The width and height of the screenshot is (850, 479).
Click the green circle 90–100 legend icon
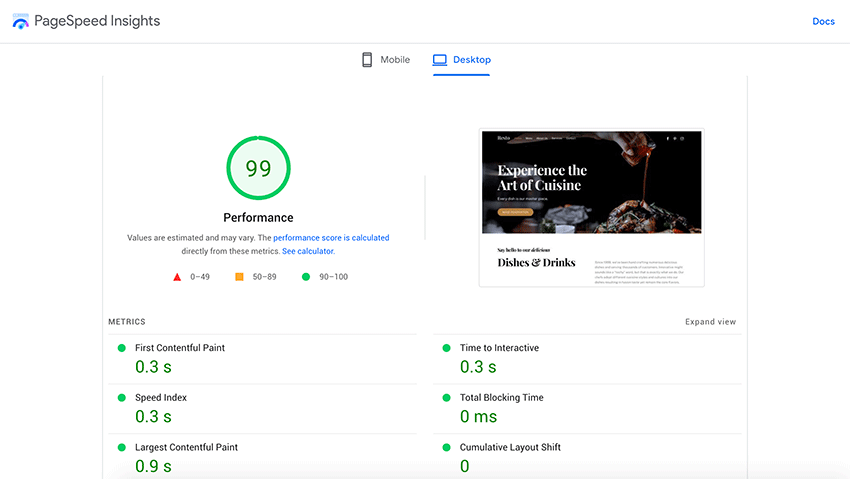point(306,276)
